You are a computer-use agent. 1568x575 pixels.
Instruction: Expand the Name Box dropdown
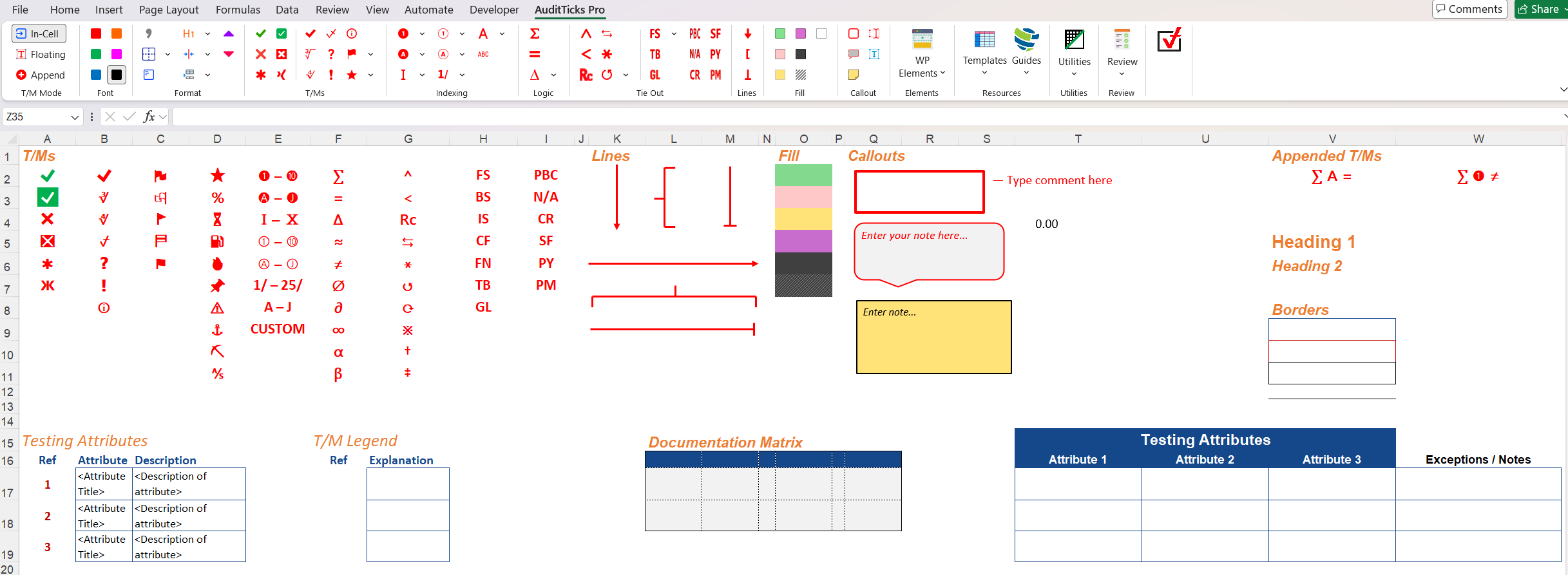click(75, 117)
